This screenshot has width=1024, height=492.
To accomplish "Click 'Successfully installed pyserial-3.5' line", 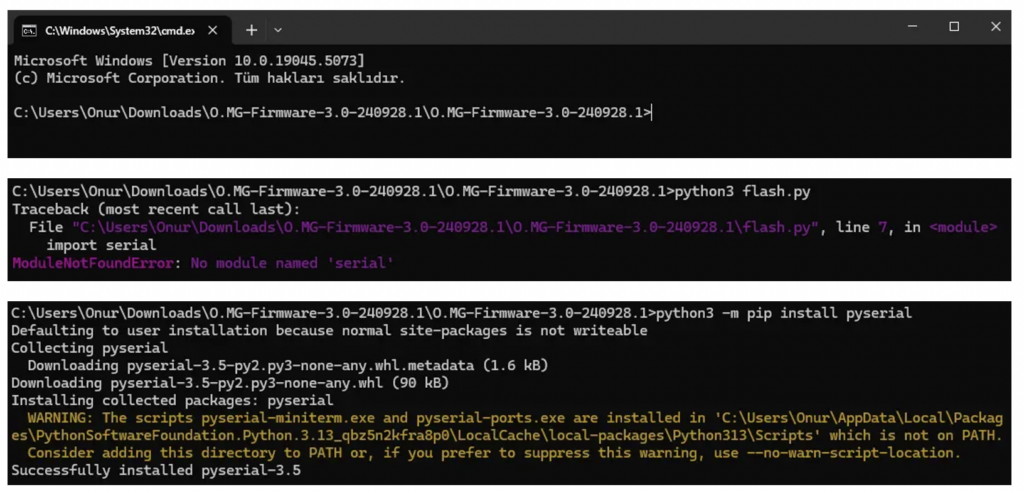I will [x=156, y=470].
